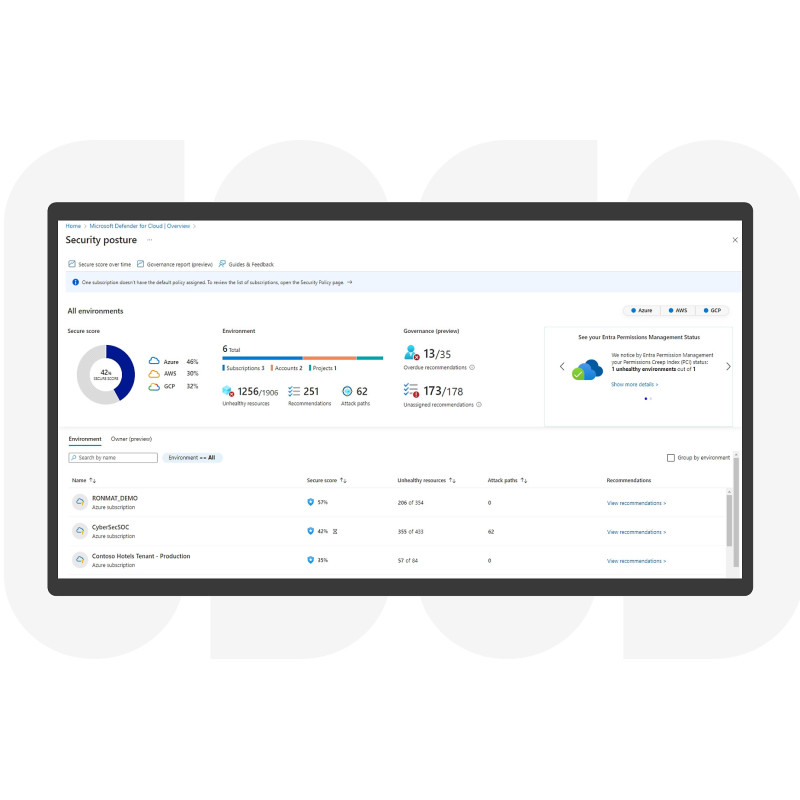Open Secure score over time chart icon

72,264
